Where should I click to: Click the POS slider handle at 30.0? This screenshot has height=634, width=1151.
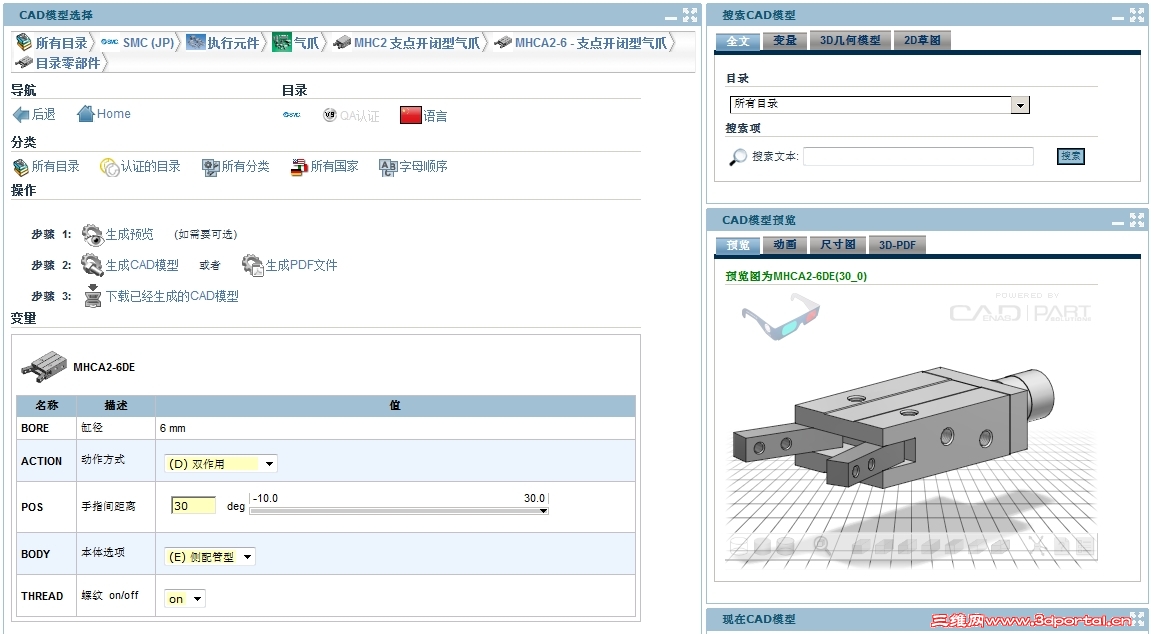(543, 511)
